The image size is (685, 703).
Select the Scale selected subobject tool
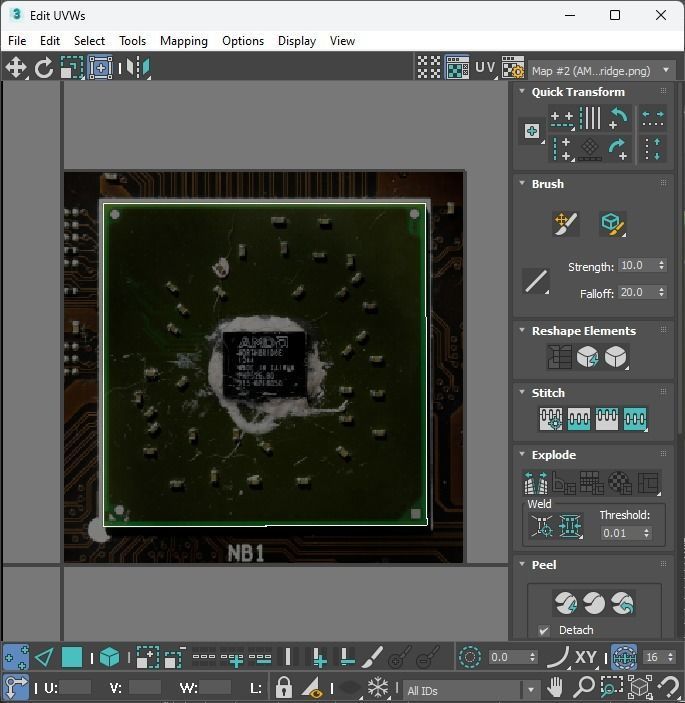click(72, 68)
